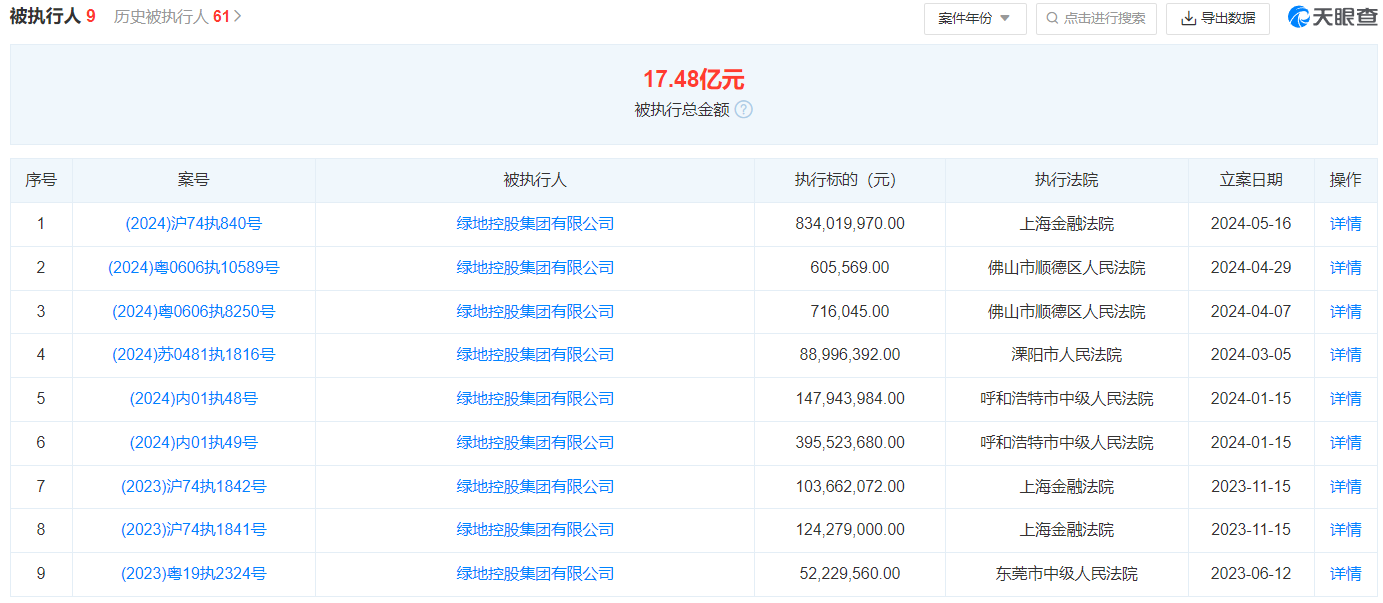View 详情 for case (2023)沪74执1841号

(x=1345, y=530)
